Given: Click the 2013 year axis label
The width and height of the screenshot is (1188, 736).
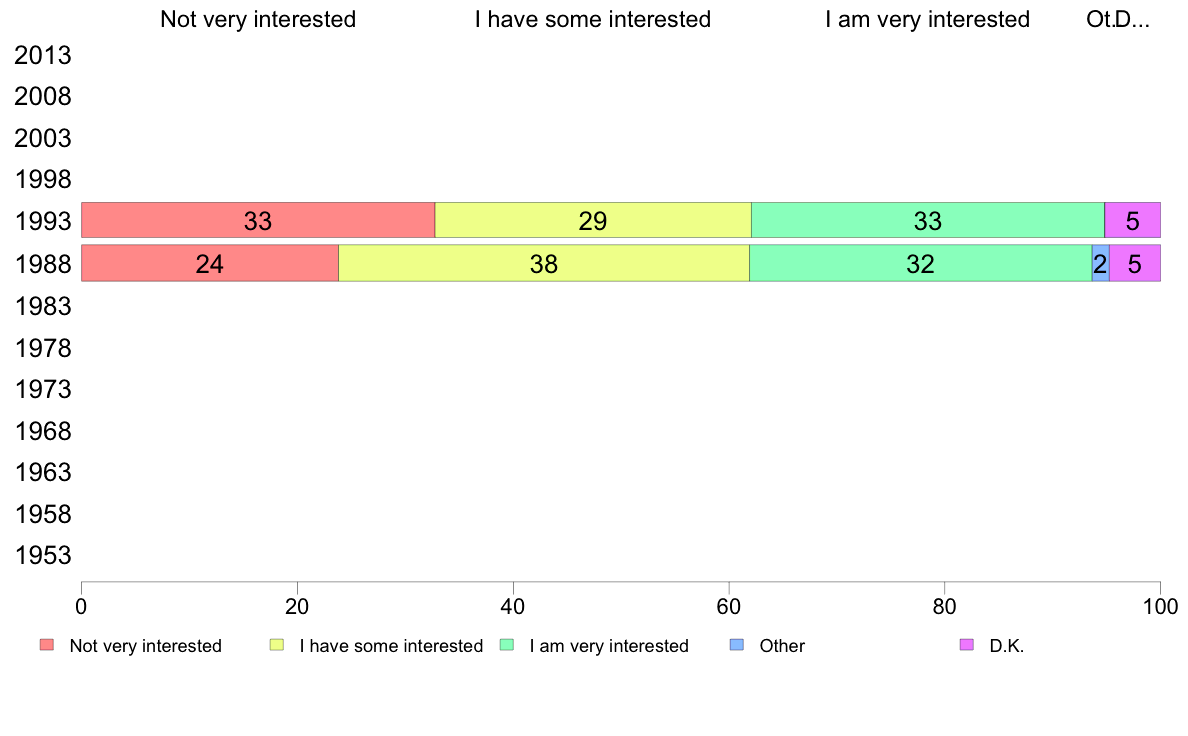Looking at the screenshot, I should [x=42, y=55].
